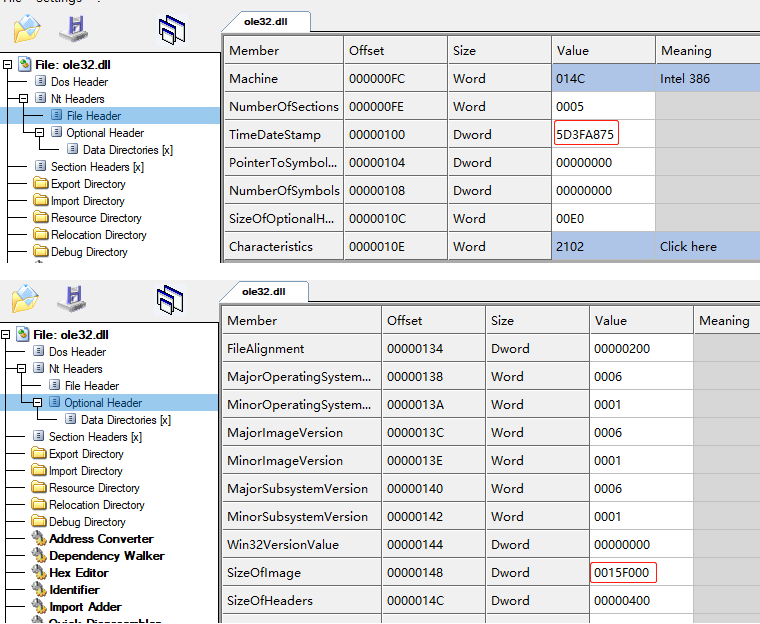Click the save disk icon in lower toolbar

(72, 299)
